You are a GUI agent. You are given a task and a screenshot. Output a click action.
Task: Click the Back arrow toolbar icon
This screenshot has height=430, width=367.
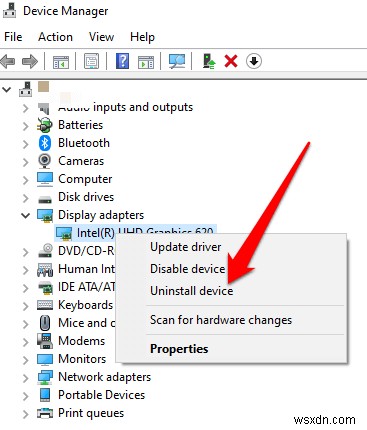click(x=8, y=61)
